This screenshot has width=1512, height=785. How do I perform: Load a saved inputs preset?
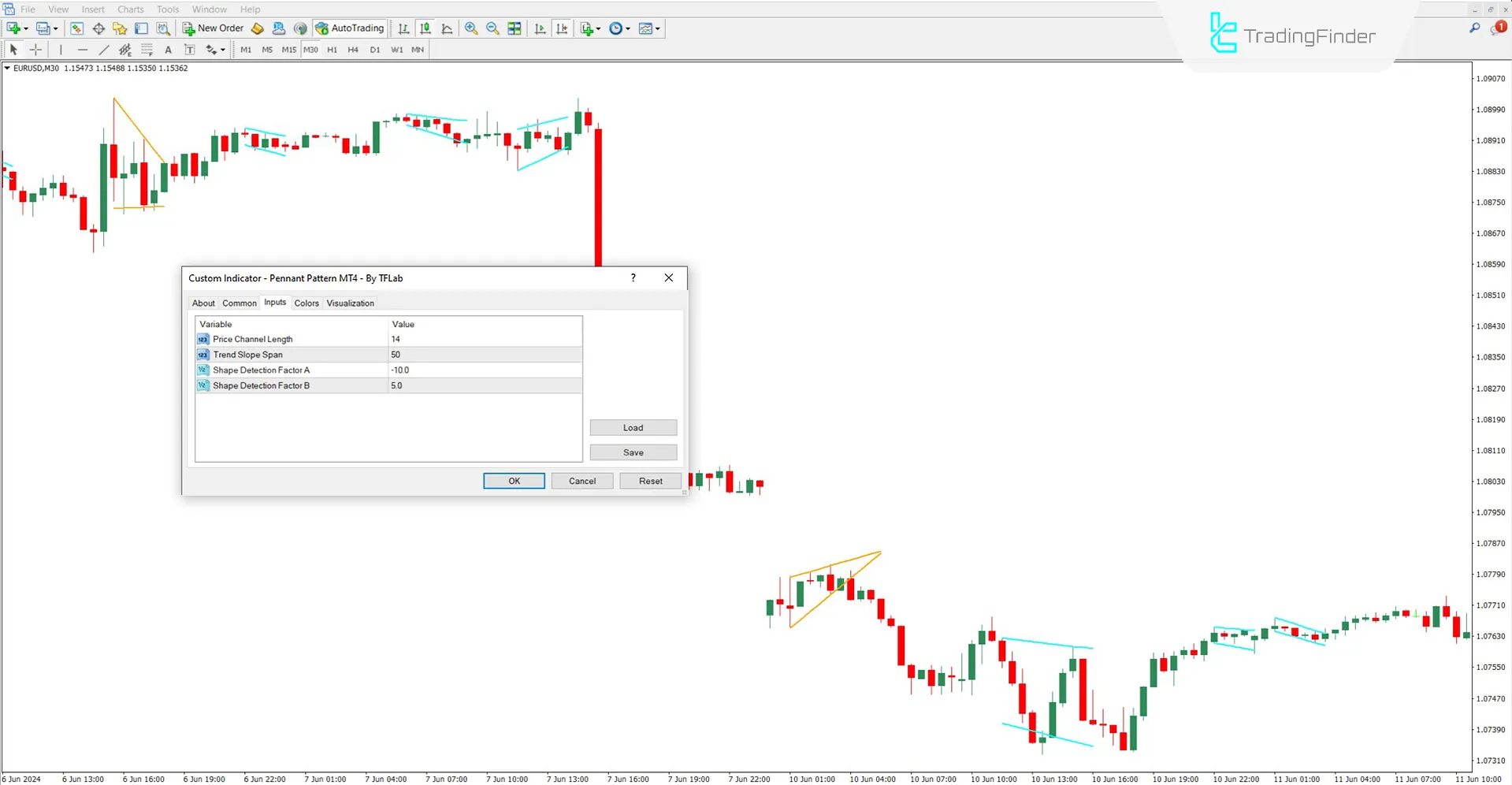(633, 427)
